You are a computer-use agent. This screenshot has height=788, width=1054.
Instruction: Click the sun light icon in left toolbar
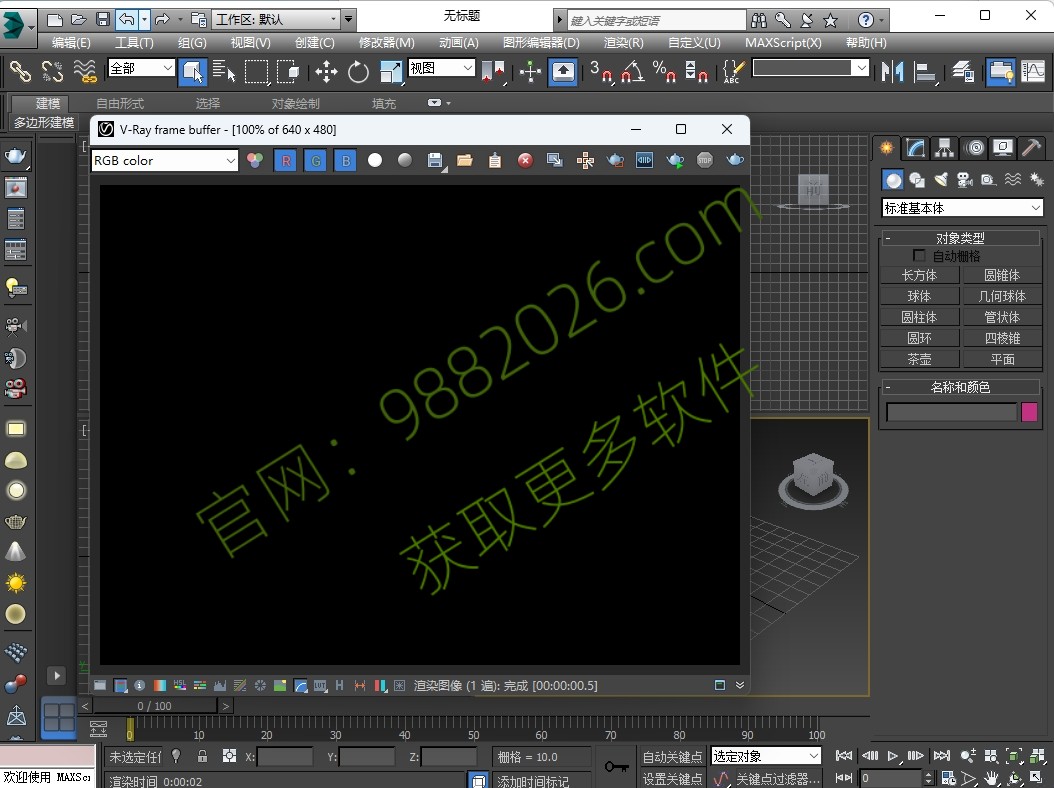15,582
